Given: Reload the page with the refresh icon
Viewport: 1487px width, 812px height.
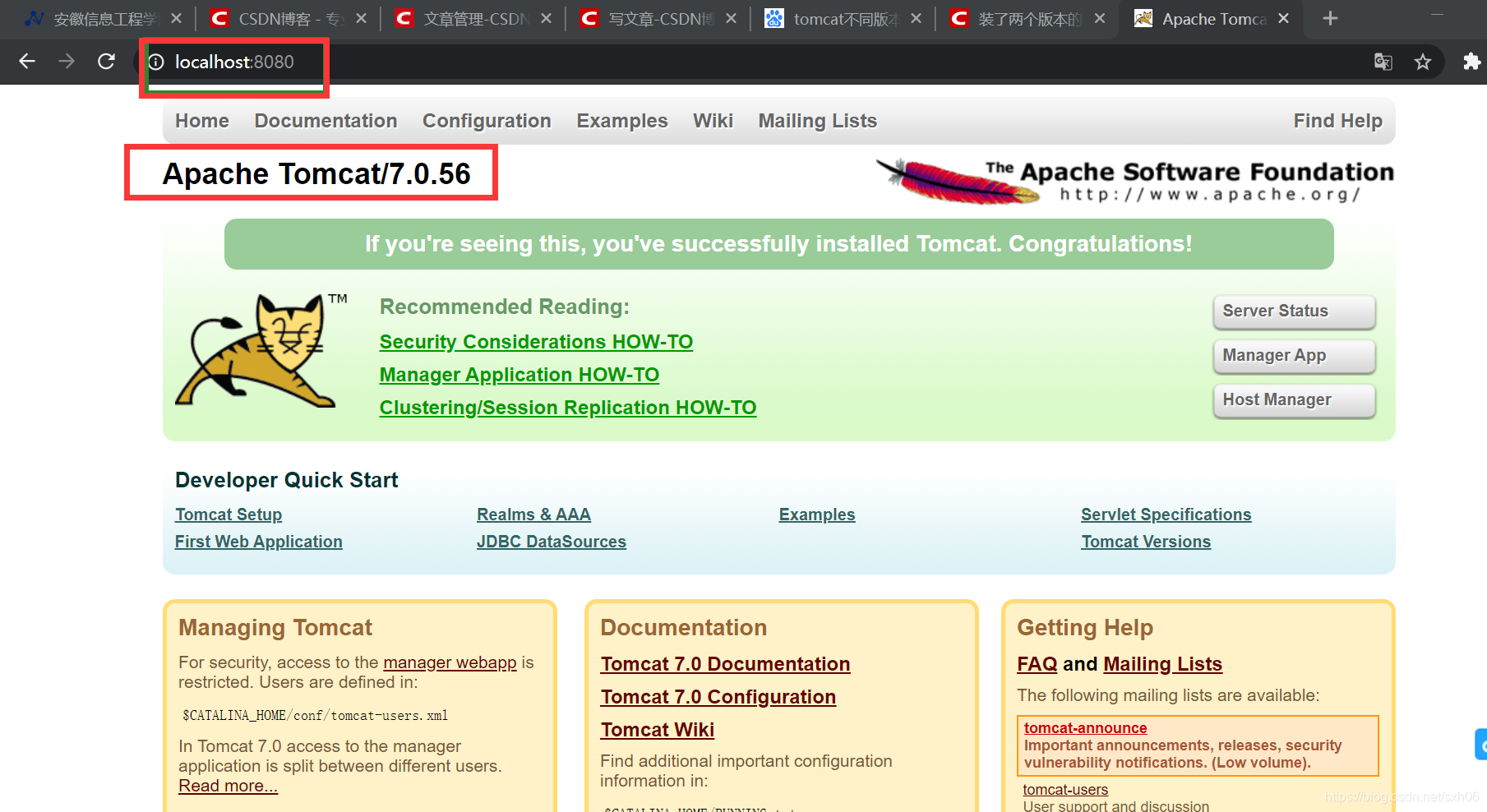Looking at the screenshot, I should [x=106, y=62].
